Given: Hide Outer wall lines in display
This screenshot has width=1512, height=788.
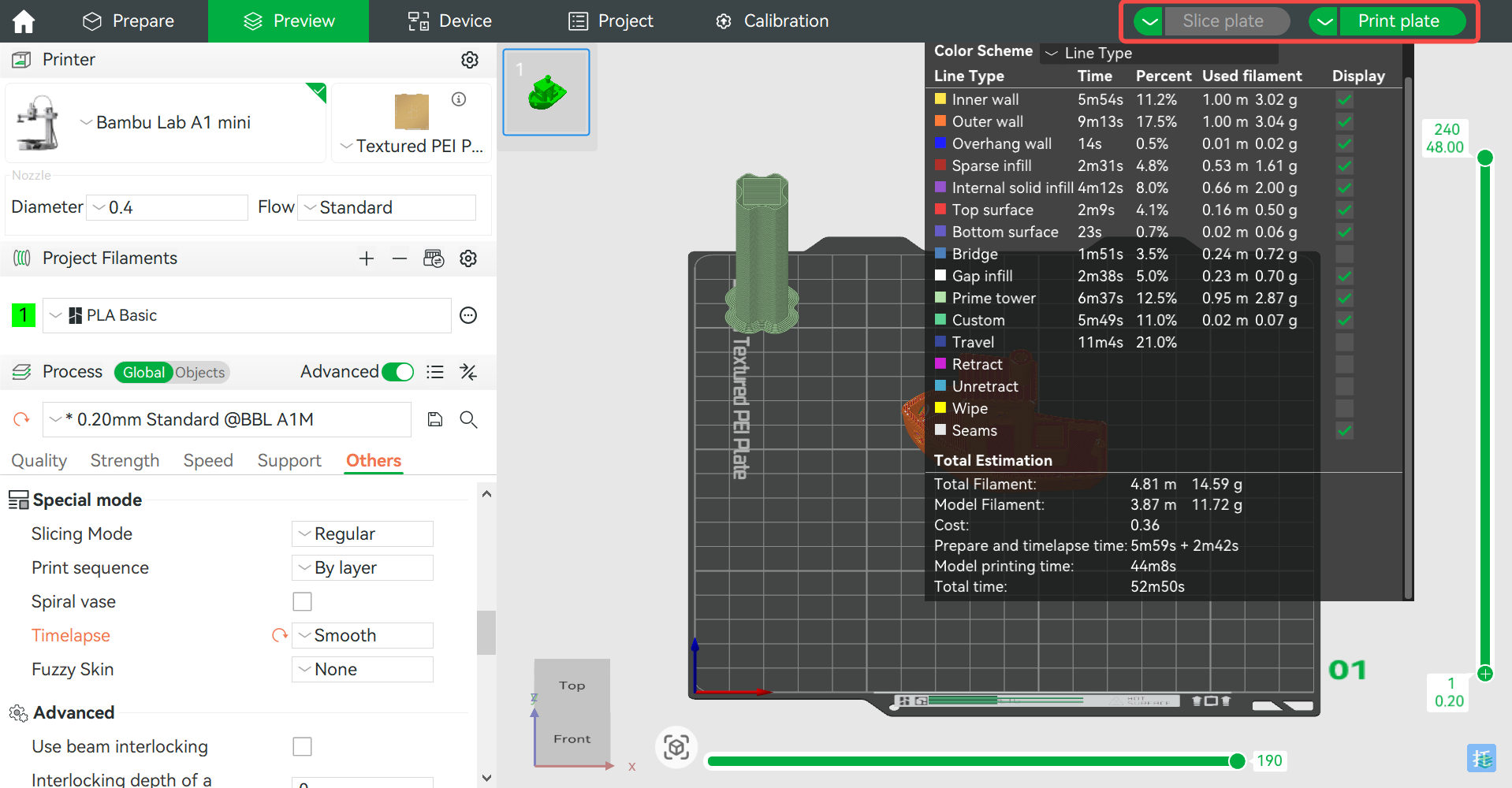Looking at the screenshot, I should (x=1345, y=122).
